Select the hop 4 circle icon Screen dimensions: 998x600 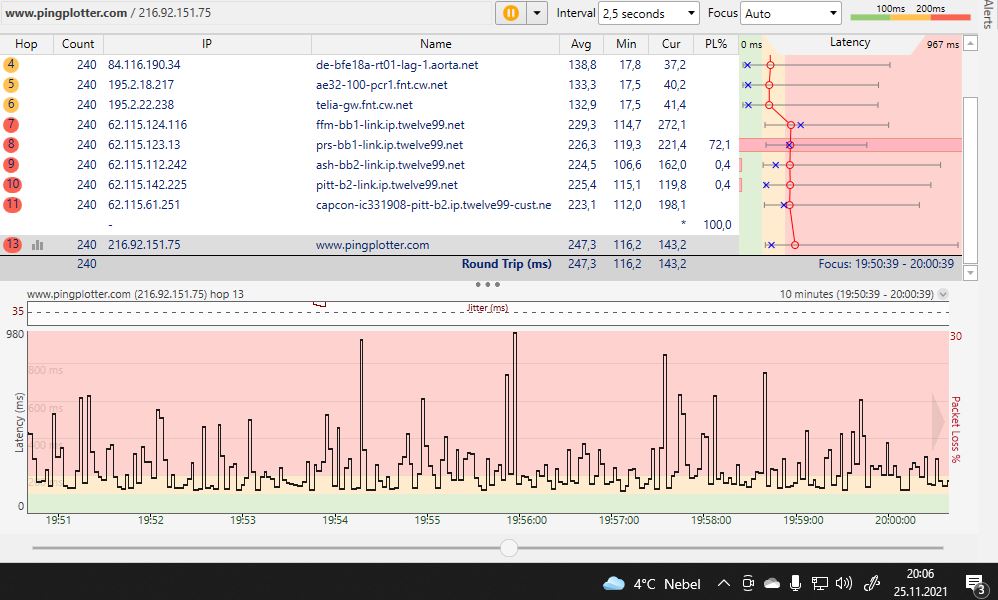click(11, 64)
